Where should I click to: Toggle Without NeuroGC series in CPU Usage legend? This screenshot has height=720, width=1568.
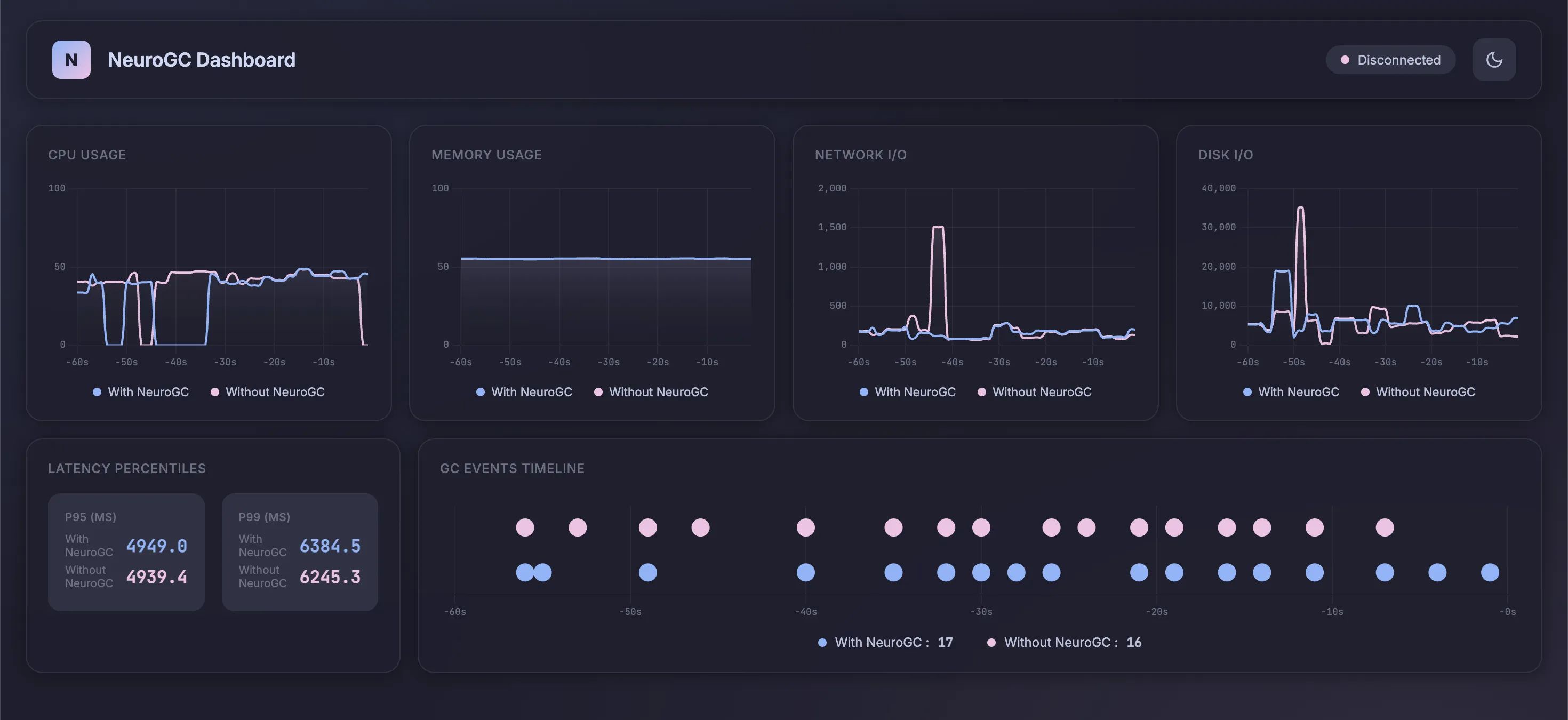[x=267, y=392]
